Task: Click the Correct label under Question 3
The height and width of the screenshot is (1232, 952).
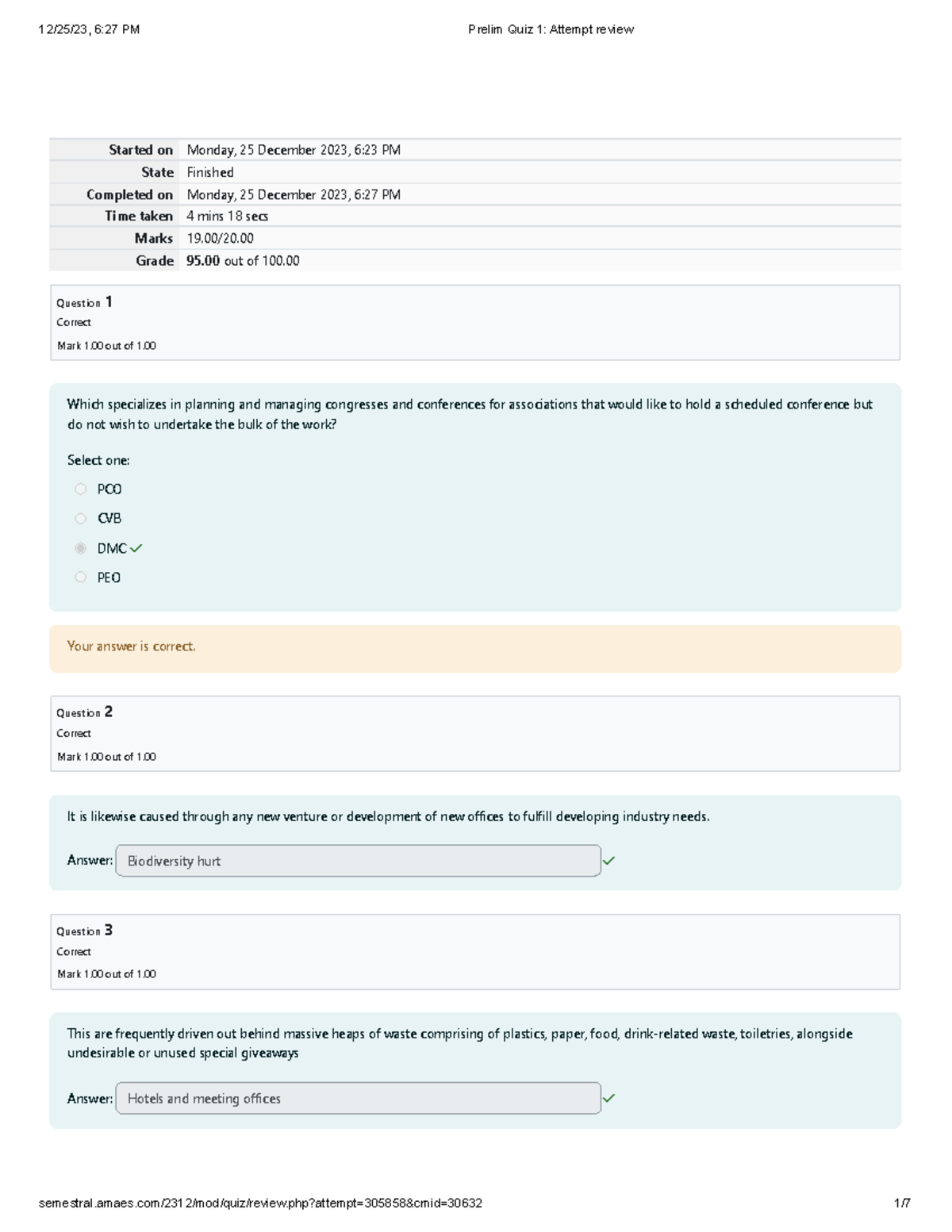Action: click(74, 951)
